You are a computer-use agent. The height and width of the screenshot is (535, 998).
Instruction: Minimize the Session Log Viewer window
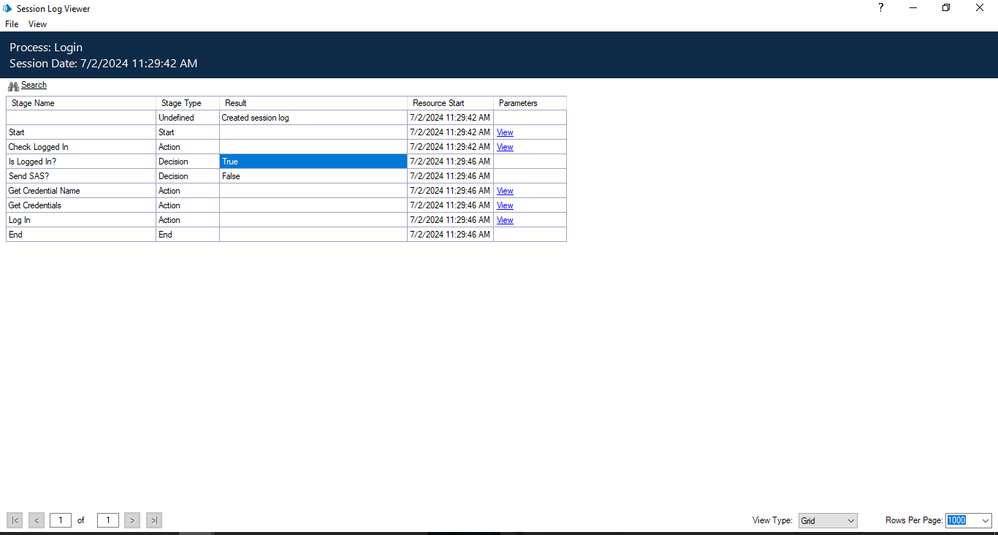(x=913, y=8)
